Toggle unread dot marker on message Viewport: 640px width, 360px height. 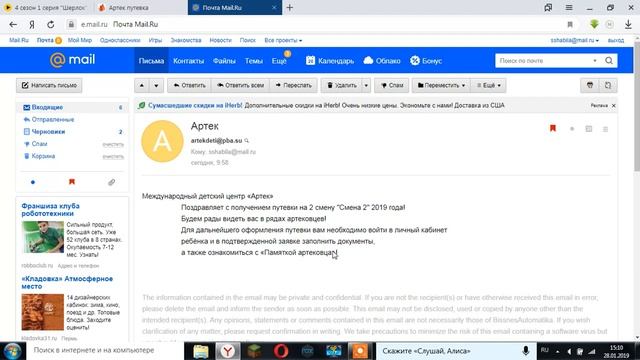pyautogui.click(x=572, y=129)
